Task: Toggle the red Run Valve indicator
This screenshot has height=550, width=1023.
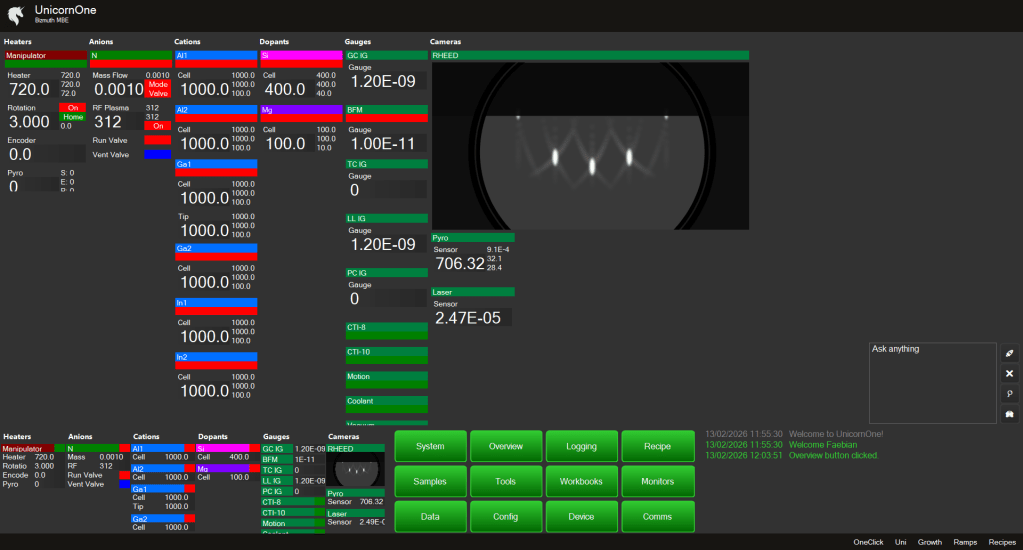Action: tap(157, 141)
